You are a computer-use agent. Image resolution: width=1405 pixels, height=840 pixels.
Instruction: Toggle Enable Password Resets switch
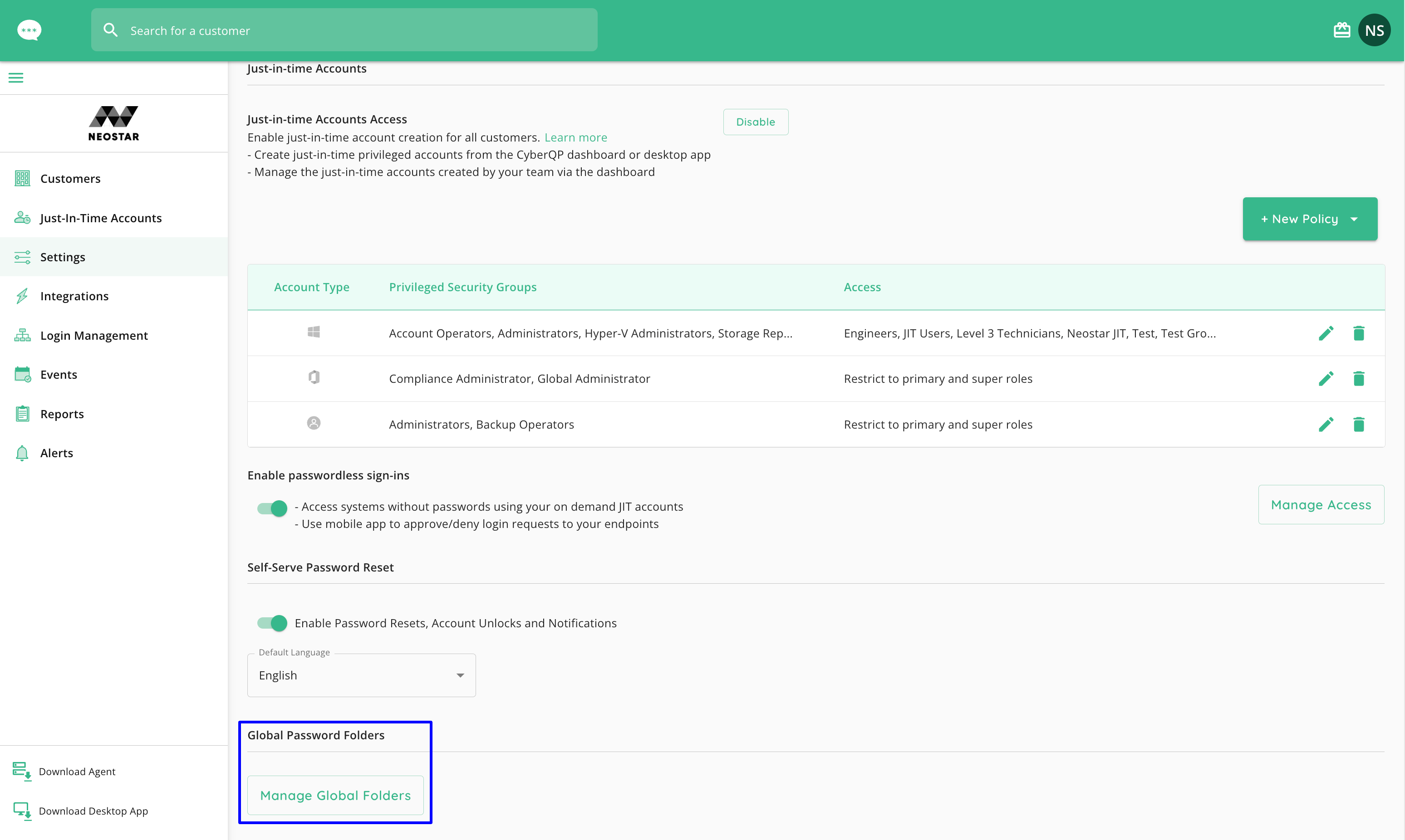point(272,623)
